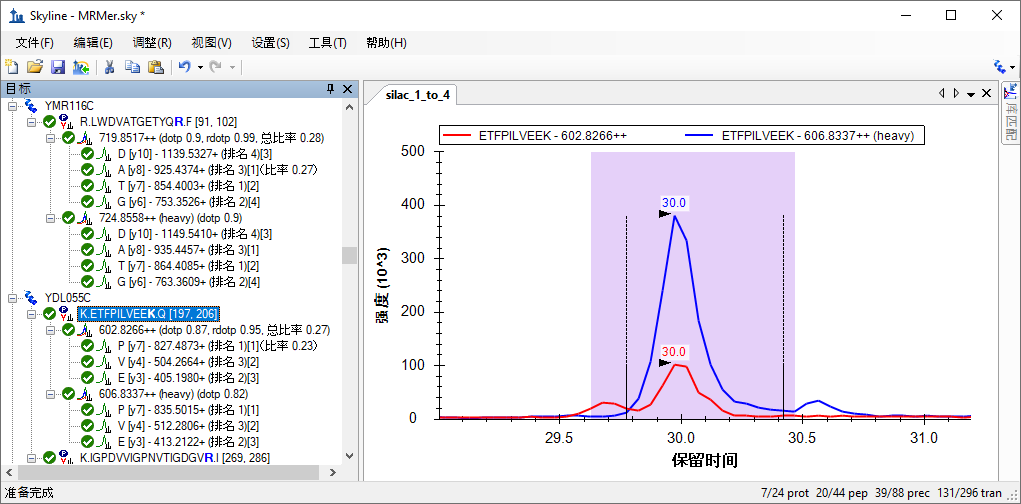Click the Save floppy disk icon

57,66
